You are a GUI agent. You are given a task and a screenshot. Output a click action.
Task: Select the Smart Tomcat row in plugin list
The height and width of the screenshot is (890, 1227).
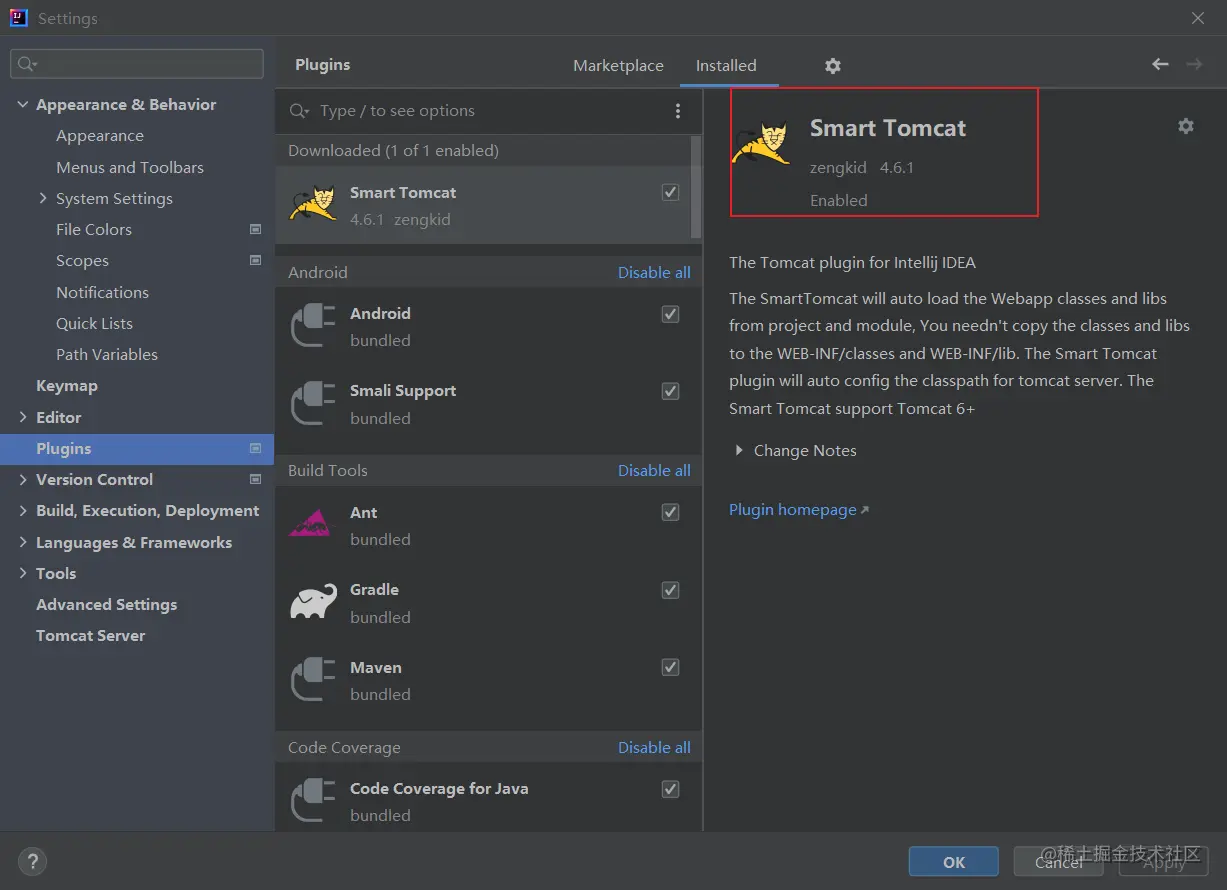[483, 205]
